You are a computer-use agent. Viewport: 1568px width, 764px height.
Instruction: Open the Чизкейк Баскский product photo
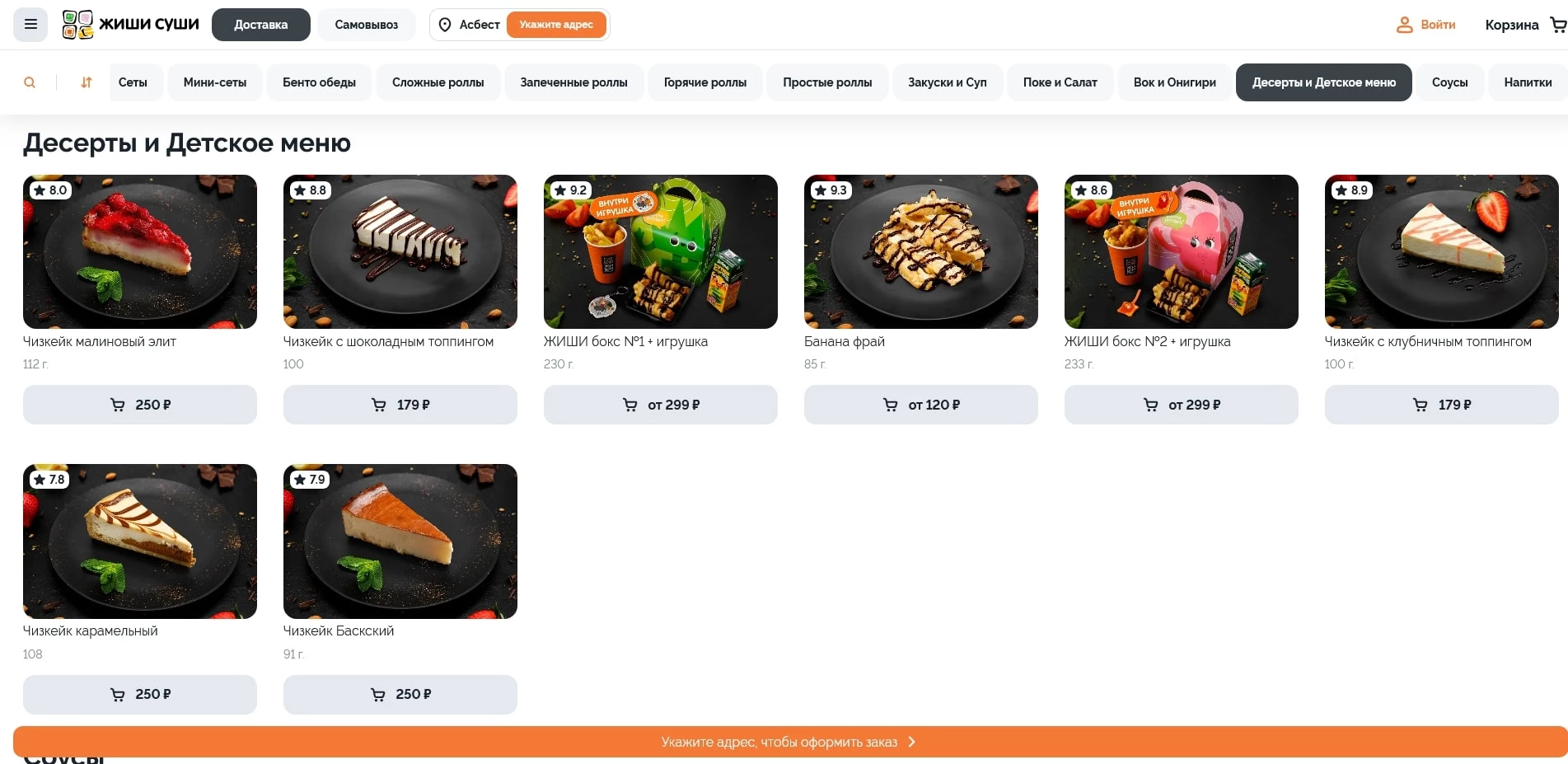point(400,541)
